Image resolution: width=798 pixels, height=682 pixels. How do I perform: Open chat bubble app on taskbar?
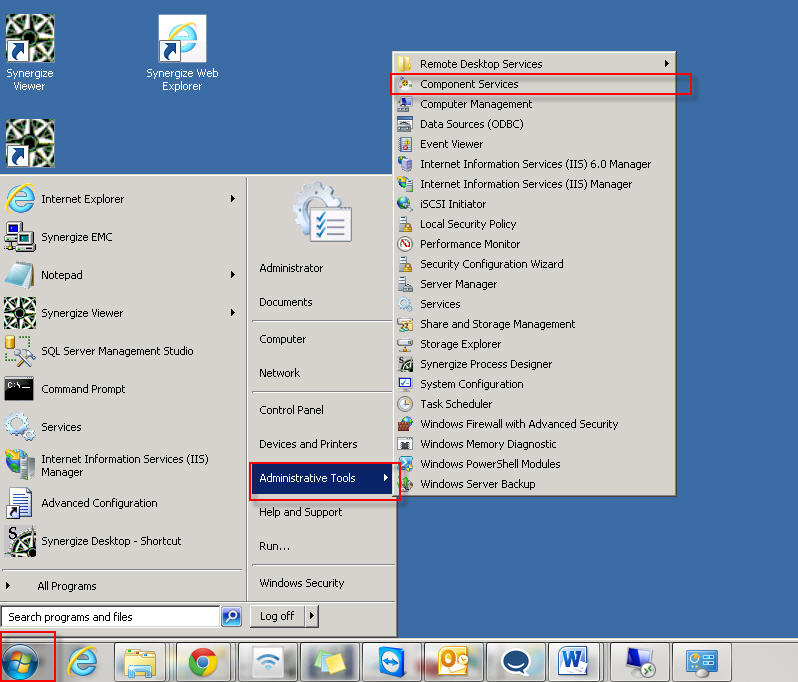point(516,662)
